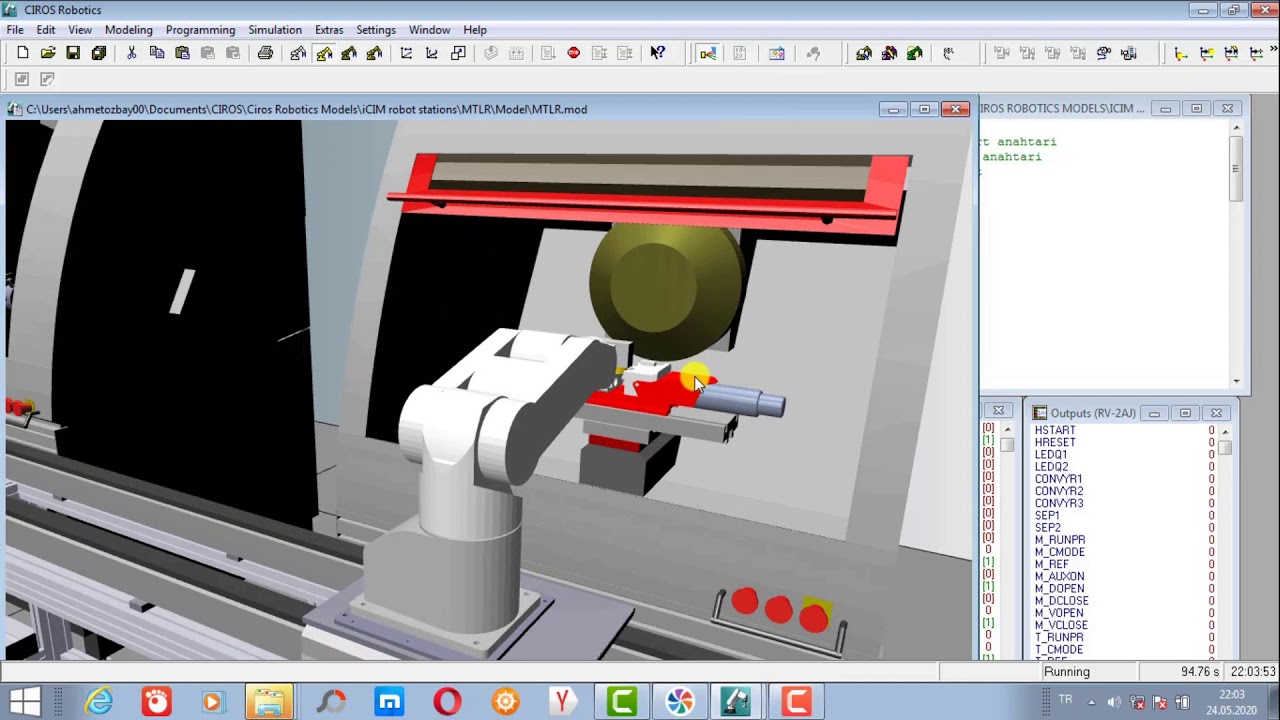Viewport: 1280px width, 720px height.
Task: Select the LEDQ1 output row
Action: coord(1124,454)
